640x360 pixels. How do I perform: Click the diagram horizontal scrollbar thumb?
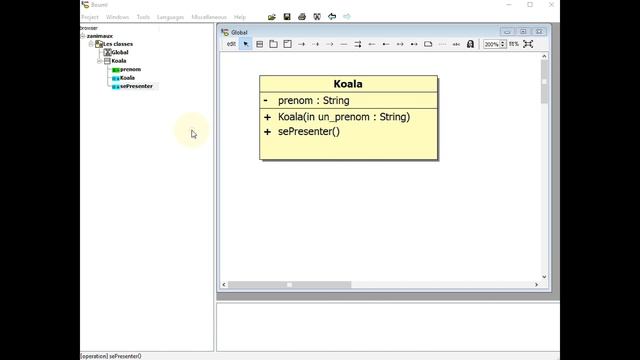289,284
